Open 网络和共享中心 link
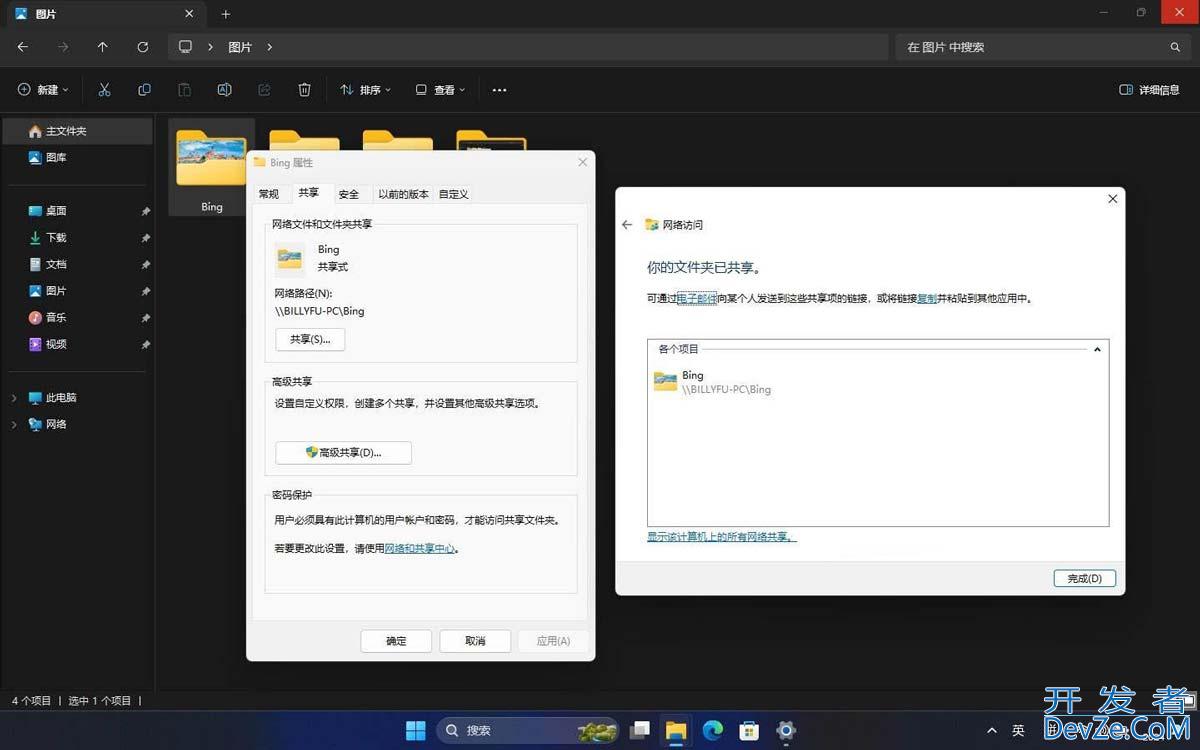The height and width of the screenshot is (750, 1200). [x=420, y=548]
